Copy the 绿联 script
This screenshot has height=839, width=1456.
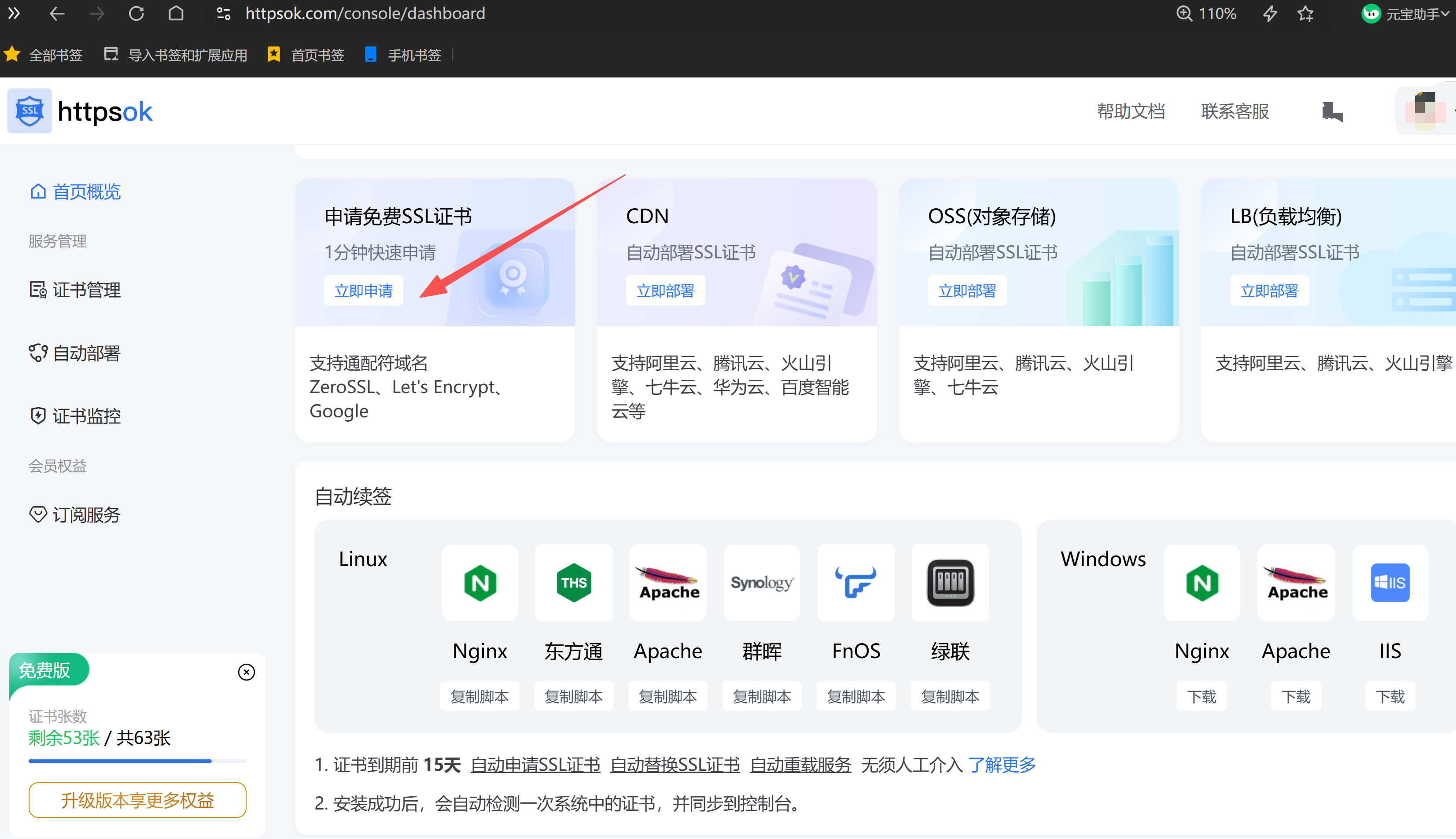coord(951,696)
